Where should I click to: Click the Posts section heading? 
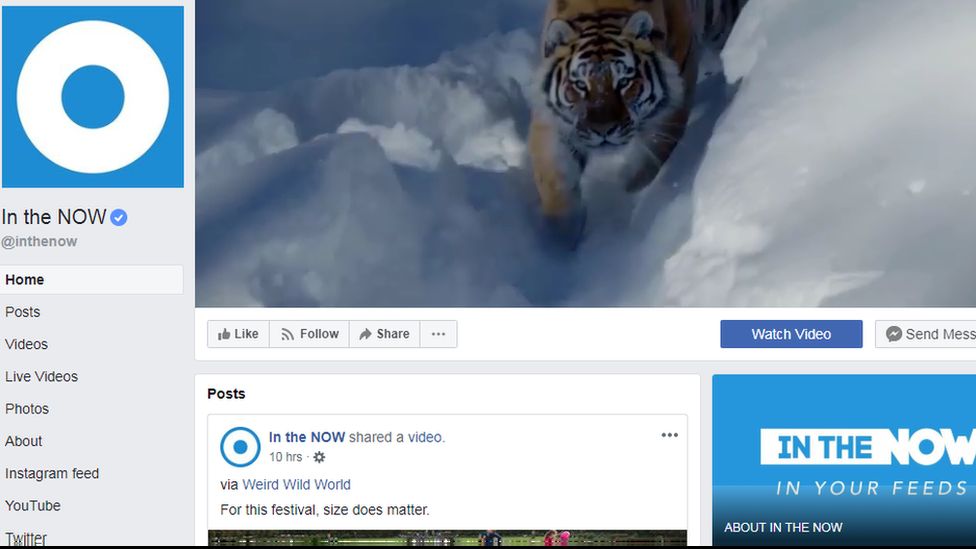(x=226, y=393)
